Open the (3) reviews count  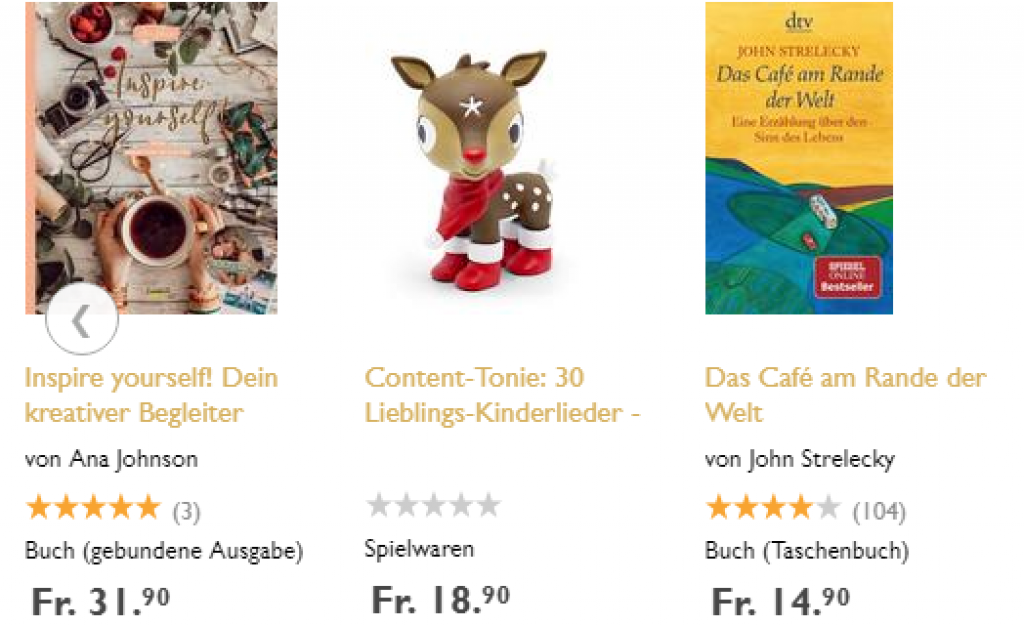(186, 511)
